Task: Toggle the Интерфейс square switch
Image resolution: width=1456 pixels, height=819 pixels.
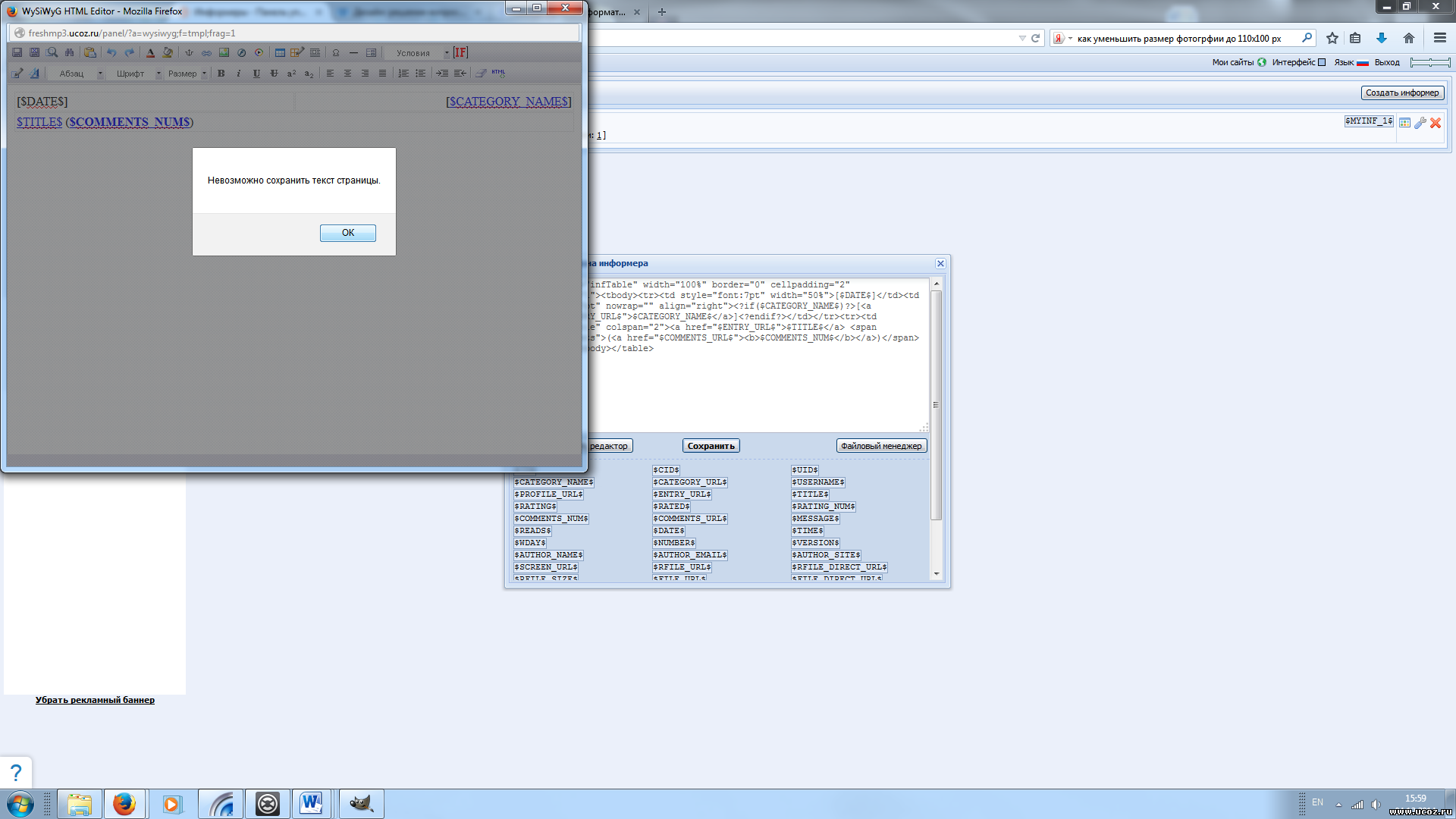Action: coord(1322,62)
